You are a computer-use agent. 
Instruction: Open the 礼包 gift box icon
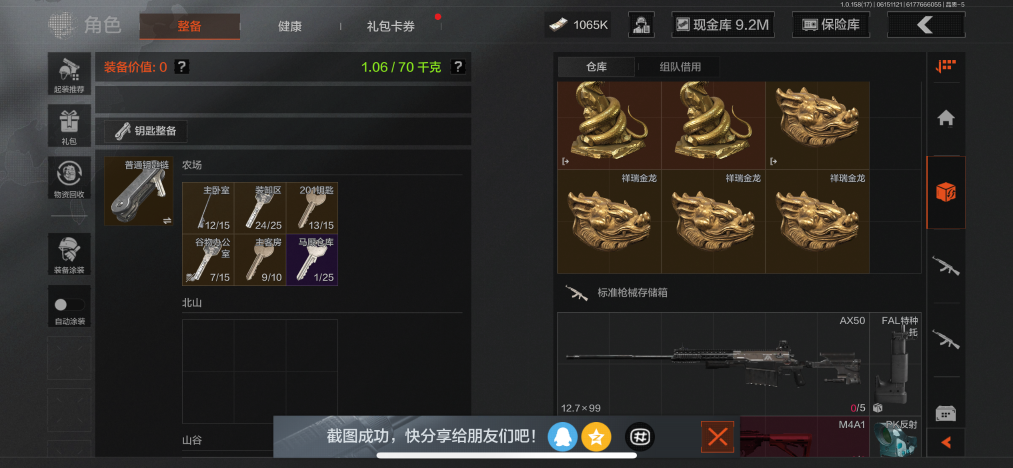69,125
